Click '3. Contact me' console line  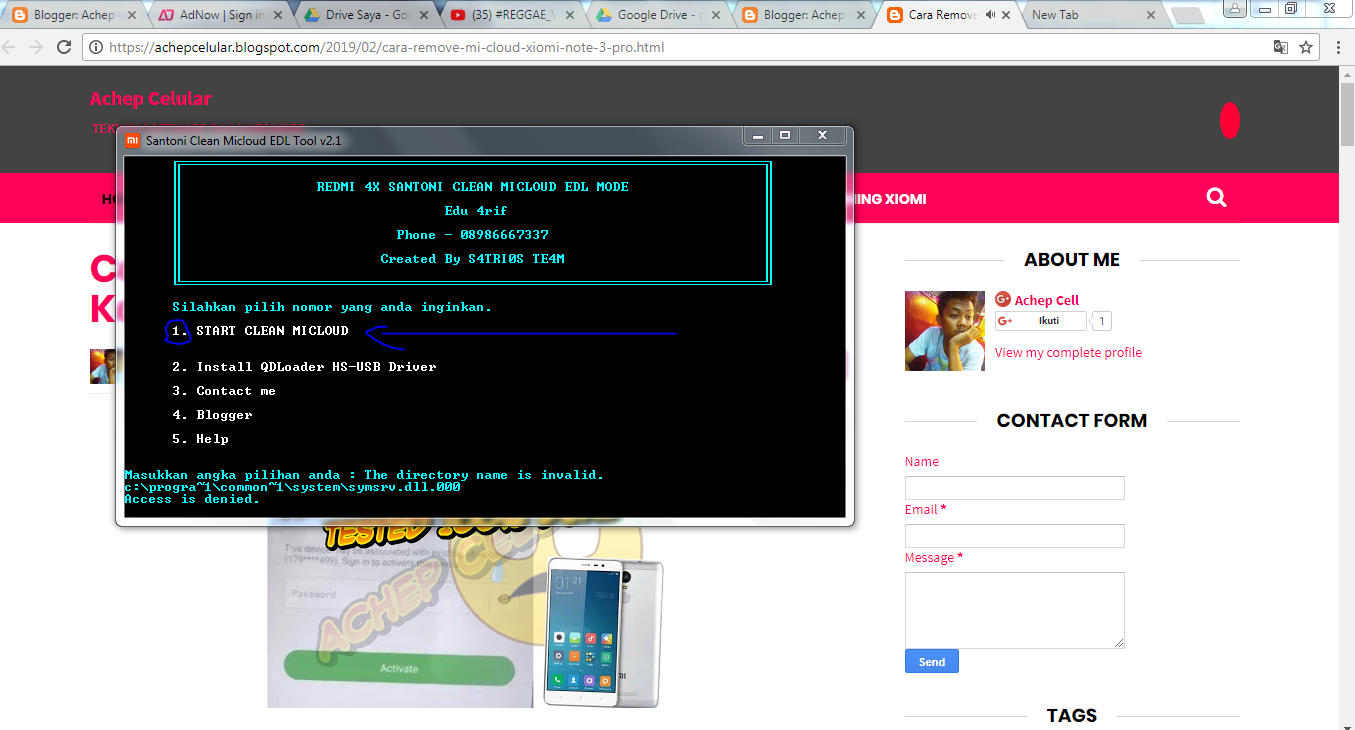(x=223, y=391)
